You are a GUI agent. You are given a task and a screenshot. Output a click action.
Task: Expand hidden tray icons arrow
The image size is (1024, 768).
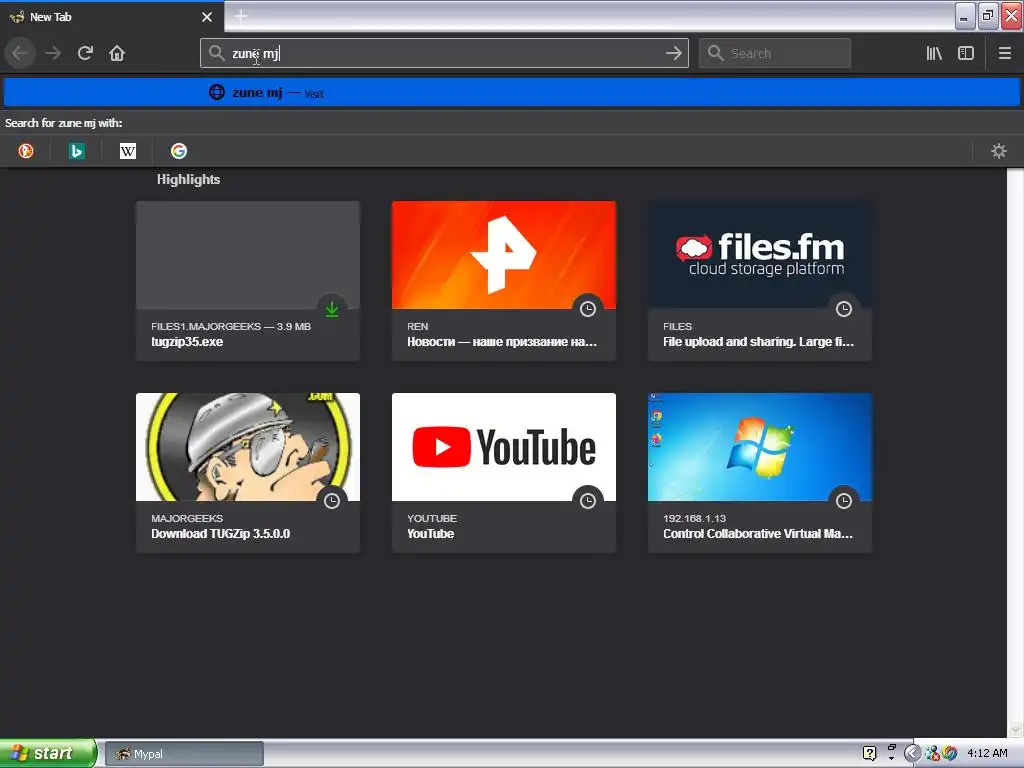(912, 753)
